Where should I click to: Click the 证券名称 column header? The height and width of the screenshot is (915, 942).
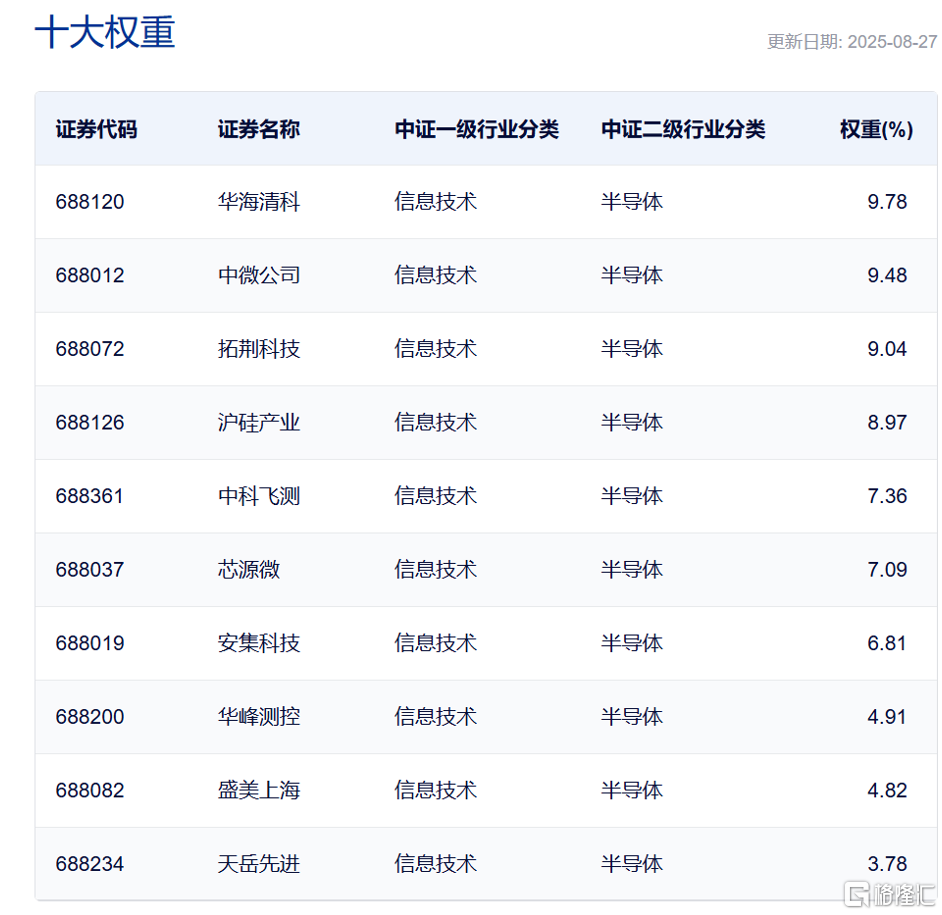259,129
